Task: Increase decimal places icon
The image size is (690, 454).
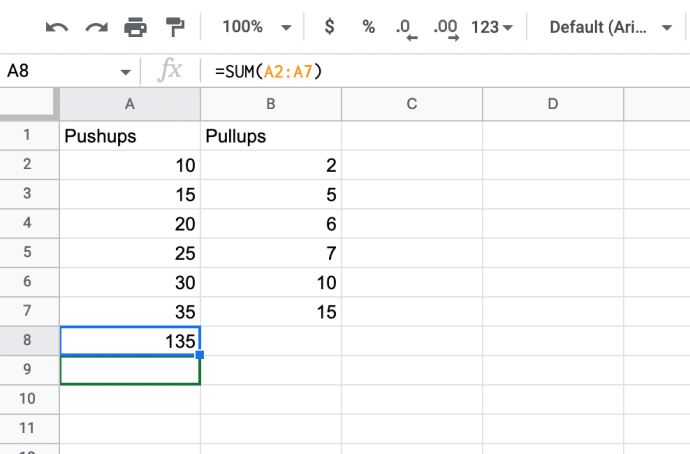Action: 447,28
